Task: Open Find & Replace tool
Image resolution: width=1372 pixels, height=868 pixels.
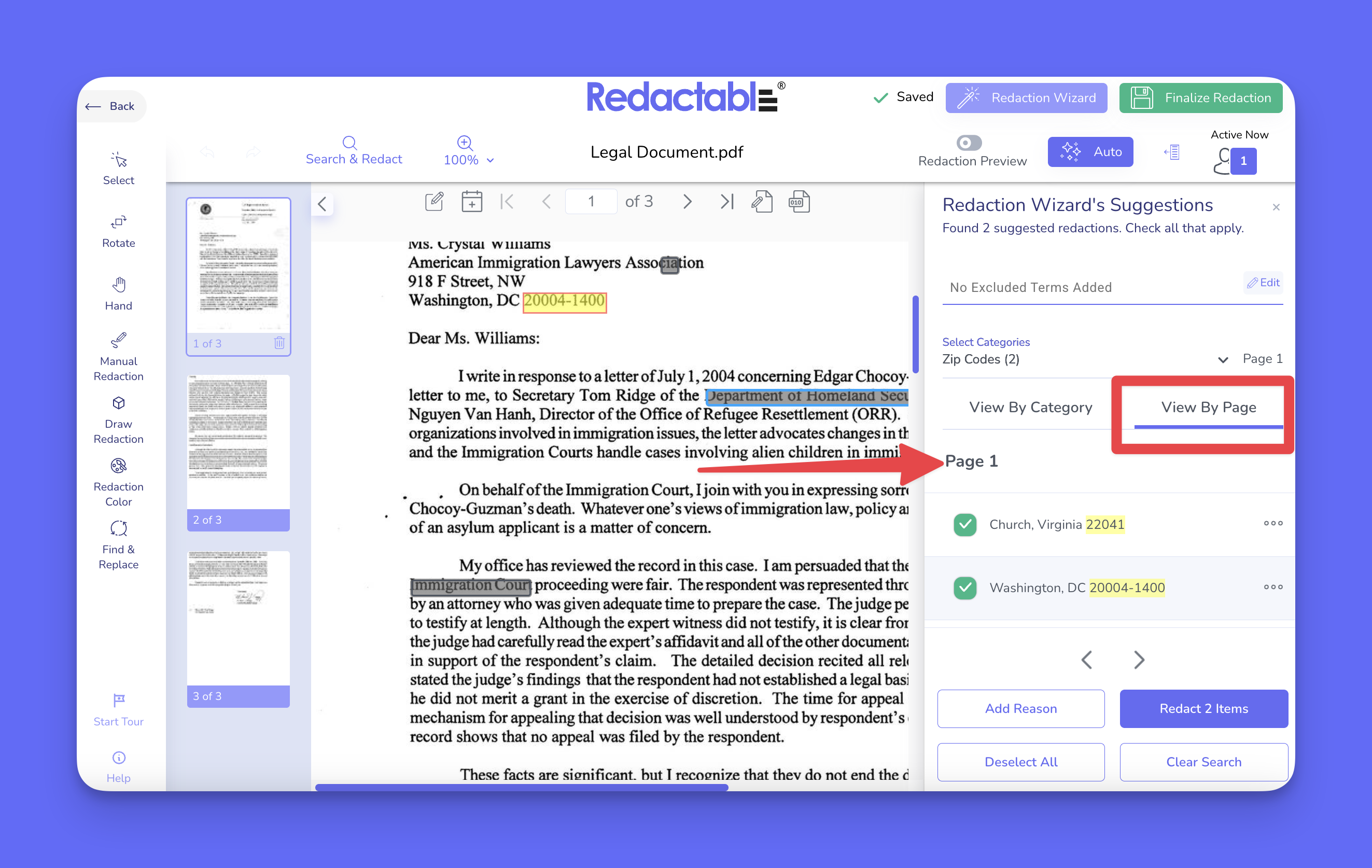Action: (x=119, y=529)
